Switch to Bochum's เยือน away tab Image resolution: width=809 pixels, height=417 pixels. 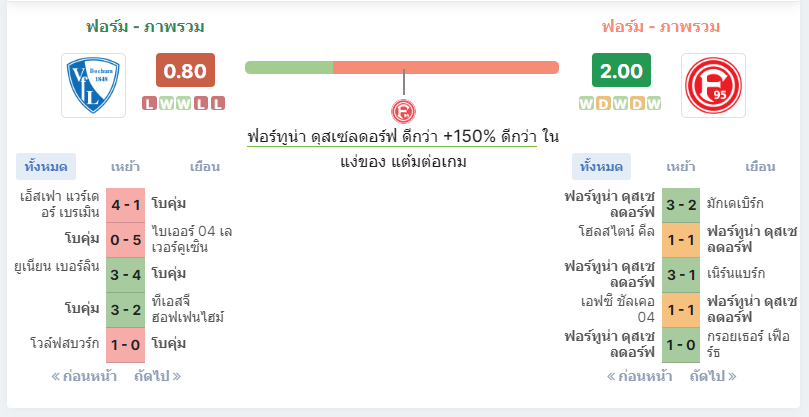tap(205, 167)
